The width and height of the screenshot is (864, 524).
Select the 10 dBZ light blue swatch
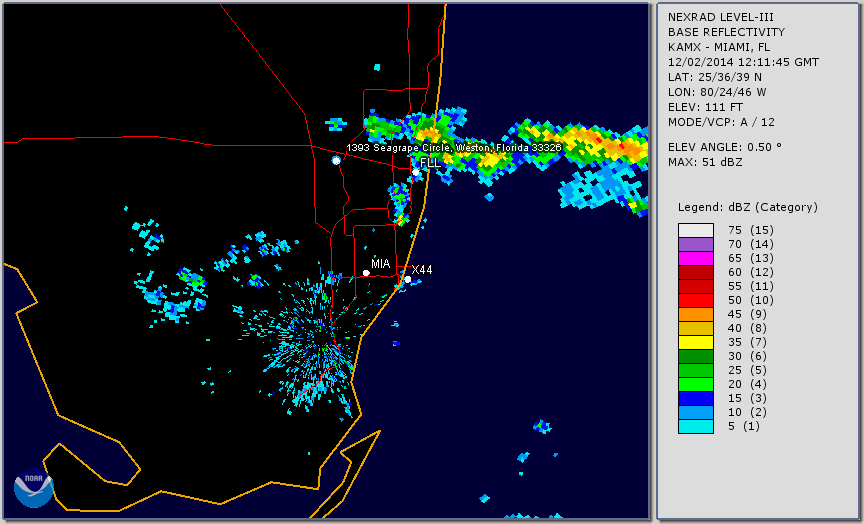coord(696,412)
